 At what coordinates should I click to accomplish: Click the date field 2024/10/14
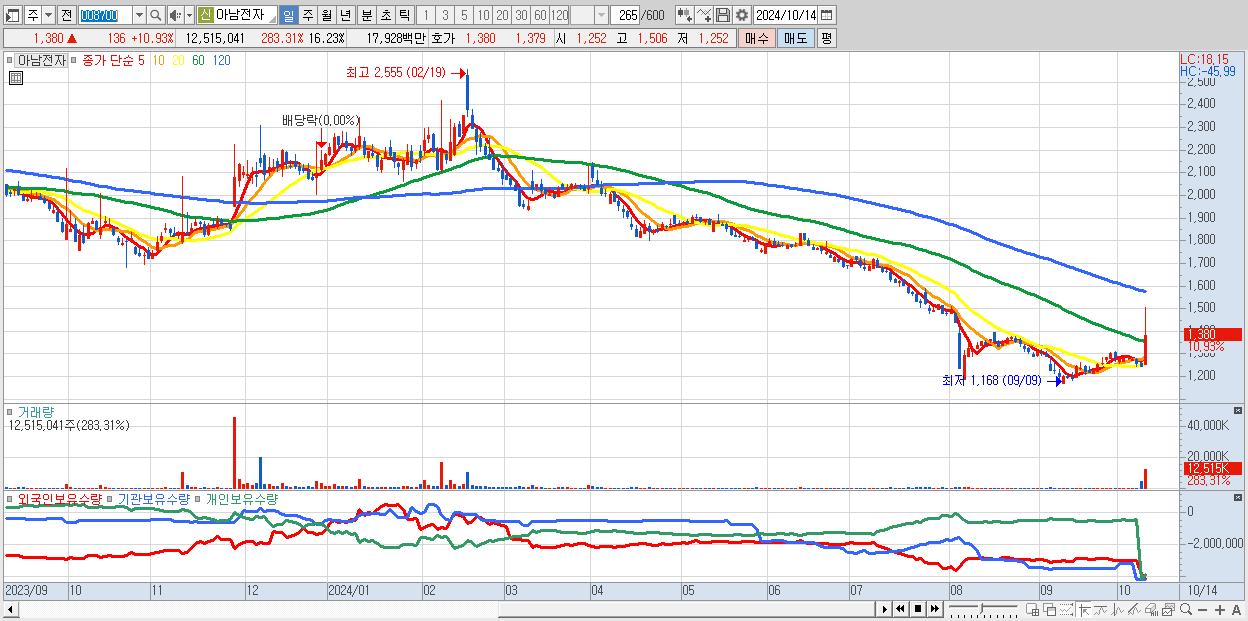tap(786, 15)
